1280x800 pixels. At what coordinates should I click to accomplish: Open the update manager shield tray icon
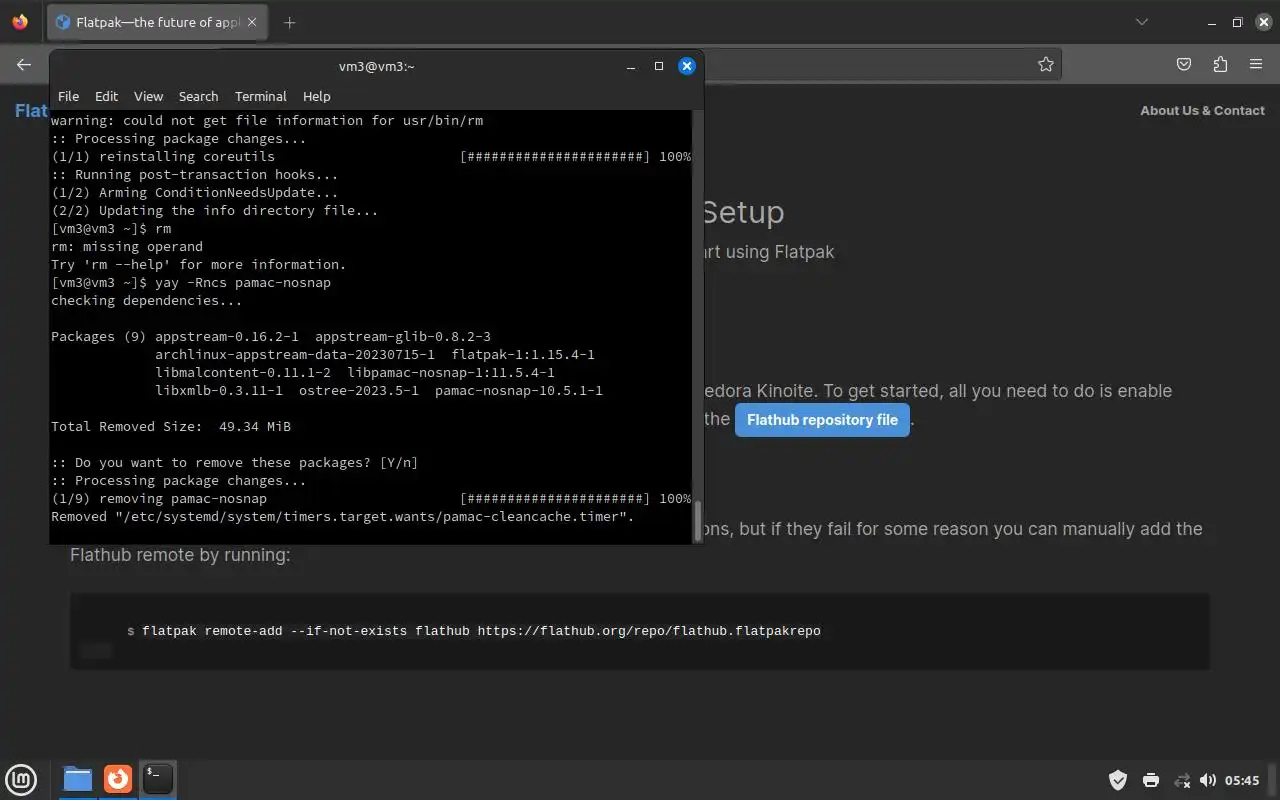[1118, 780]
